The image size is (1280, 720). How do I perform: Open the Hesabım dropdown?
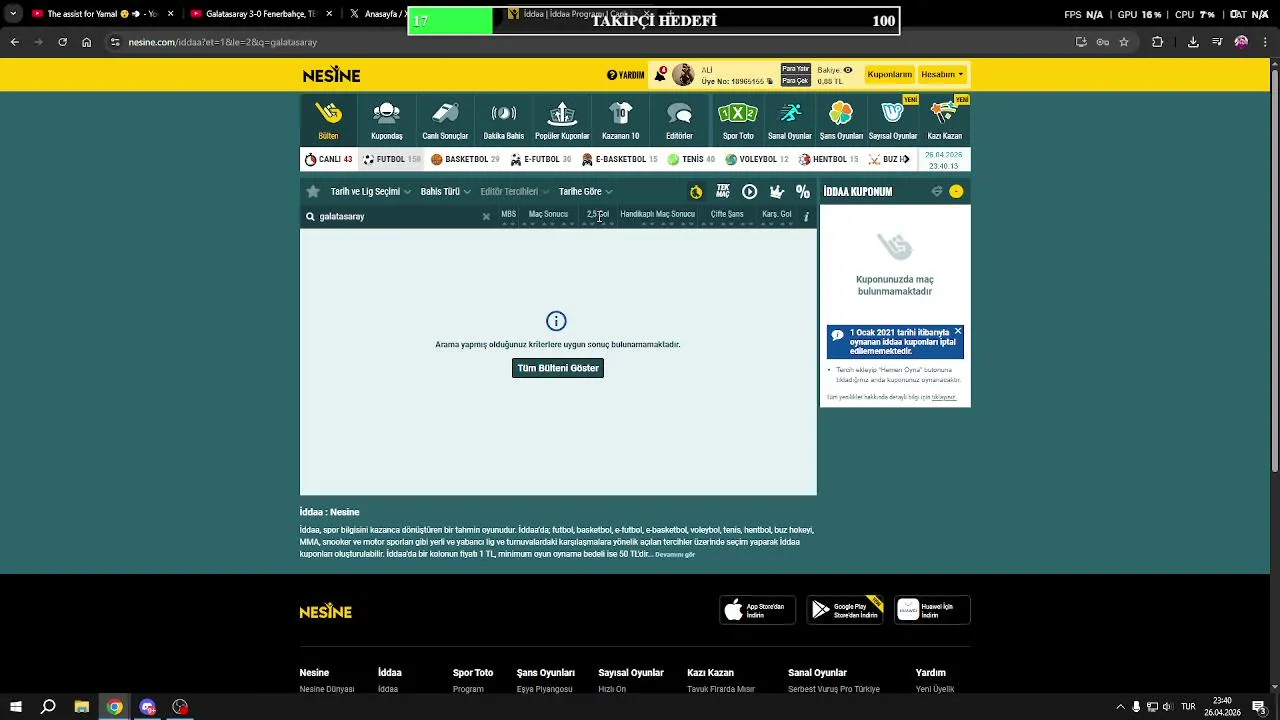942,74
